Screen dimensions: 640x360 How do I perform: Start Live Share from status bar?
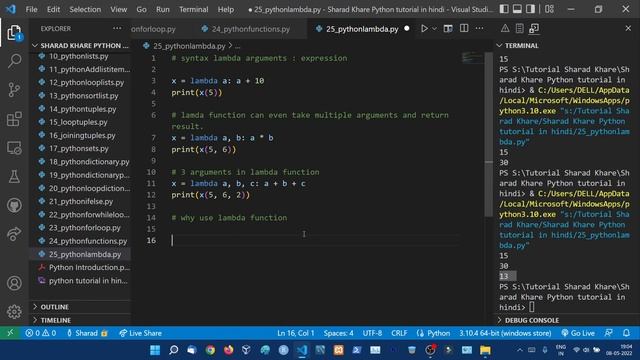(140, 333)
